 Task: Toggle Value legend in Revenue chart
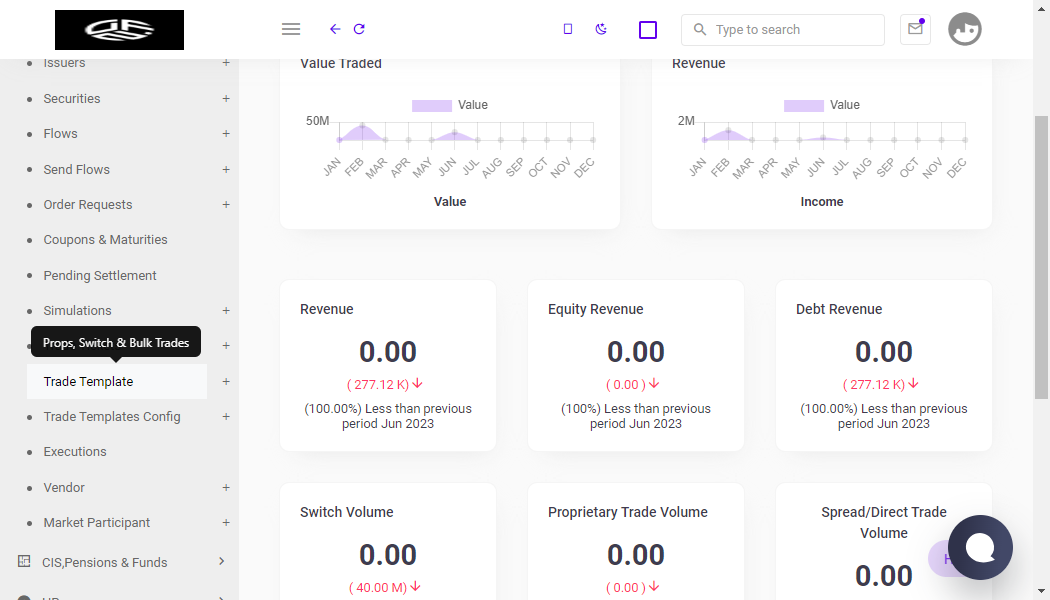[x=822, y=105]
